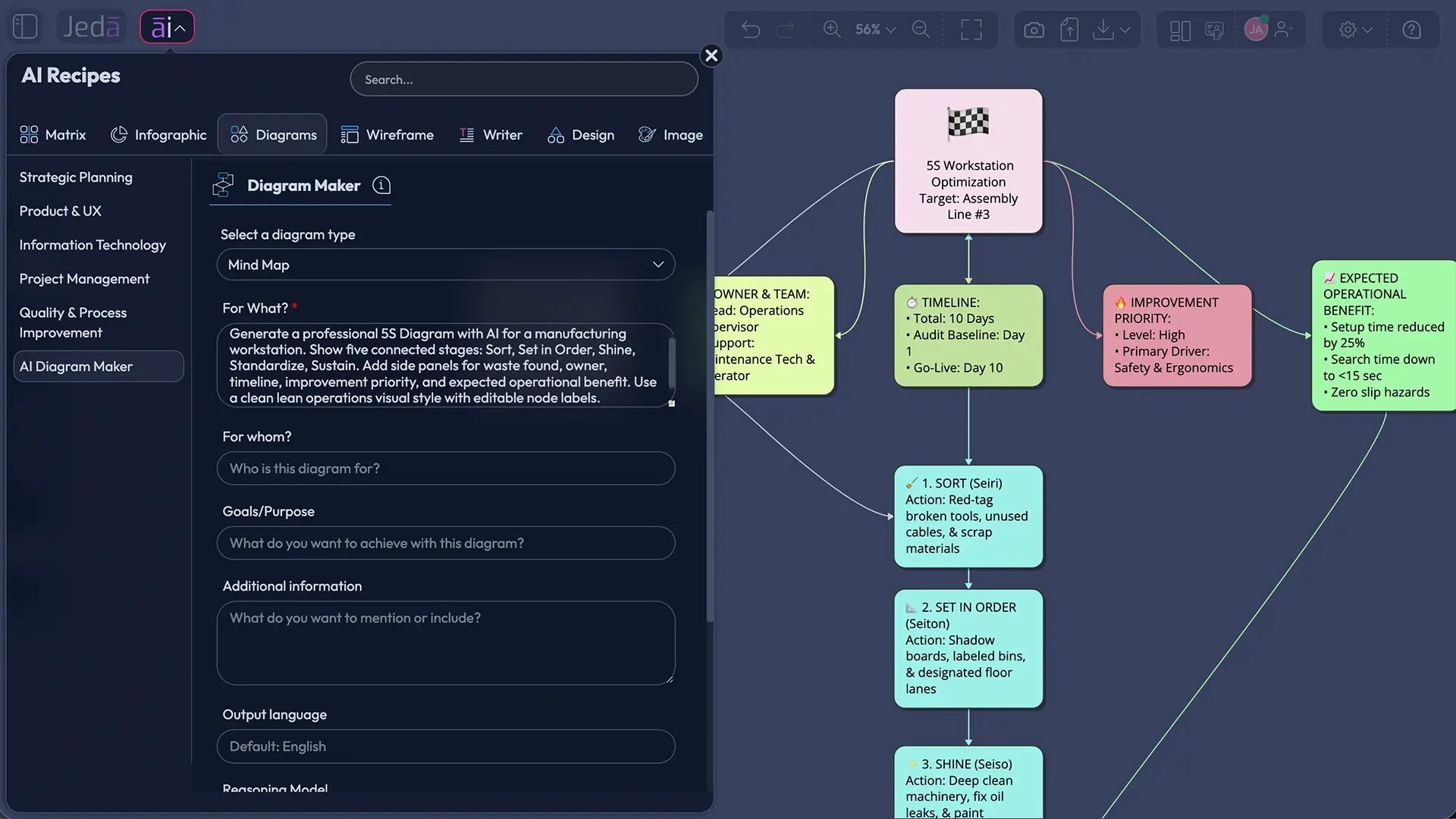
Task: Select the Diagrams tab
Action: [x=273, y=135]
